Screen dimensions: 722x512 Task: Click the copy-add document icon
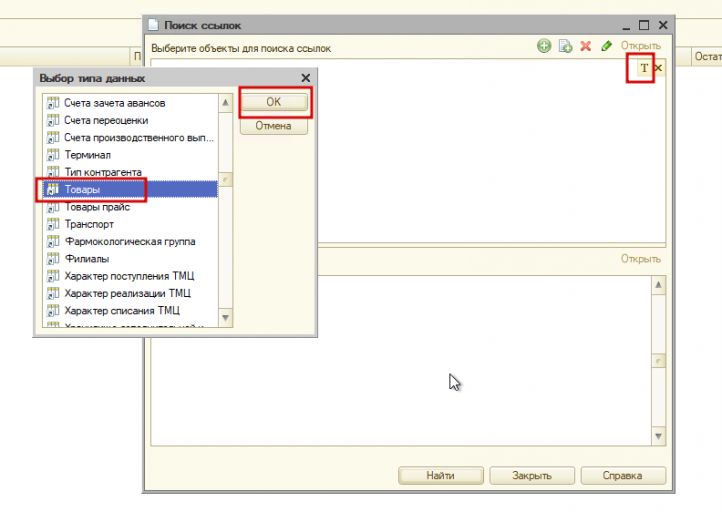565,46
